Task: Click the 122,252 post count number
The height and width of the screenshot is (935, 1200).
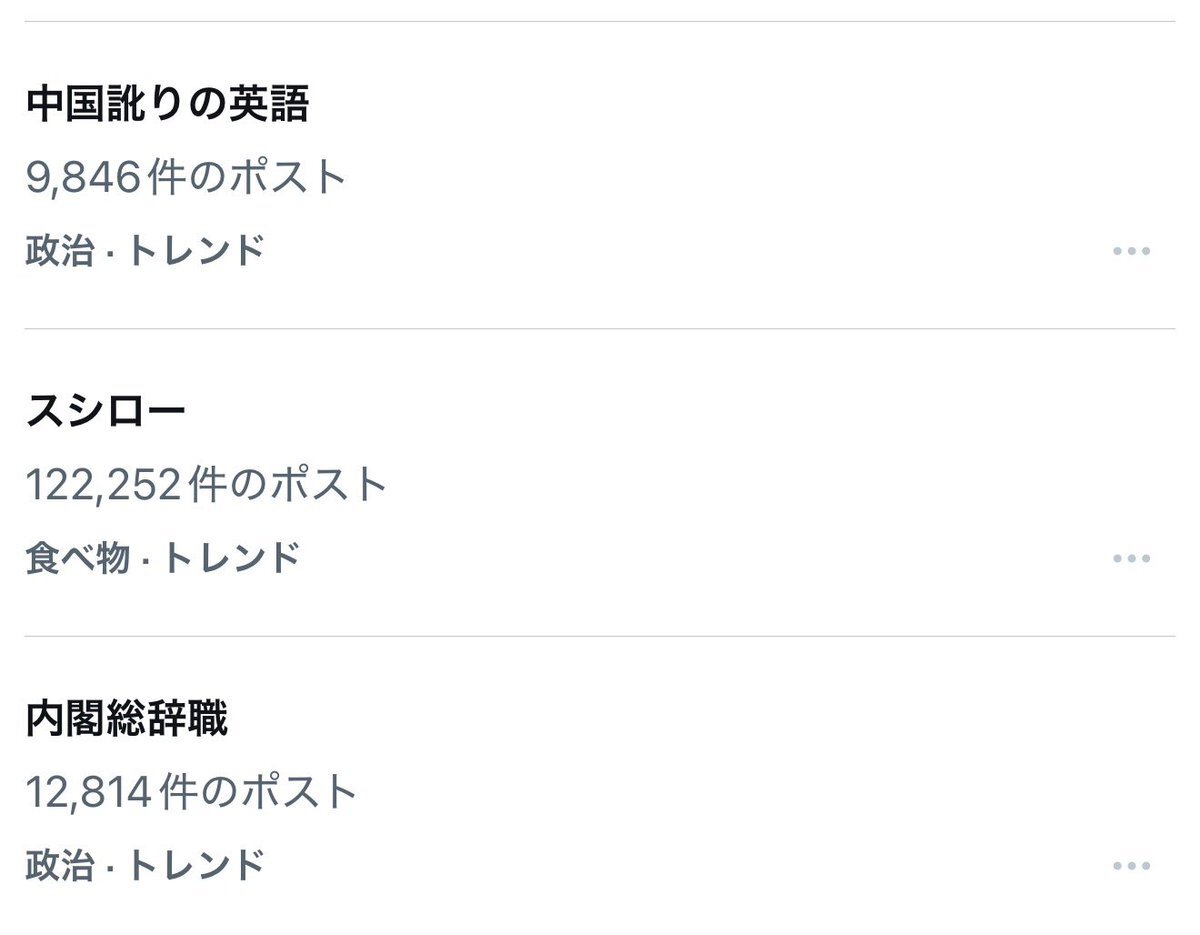Action: click(103, 486)
